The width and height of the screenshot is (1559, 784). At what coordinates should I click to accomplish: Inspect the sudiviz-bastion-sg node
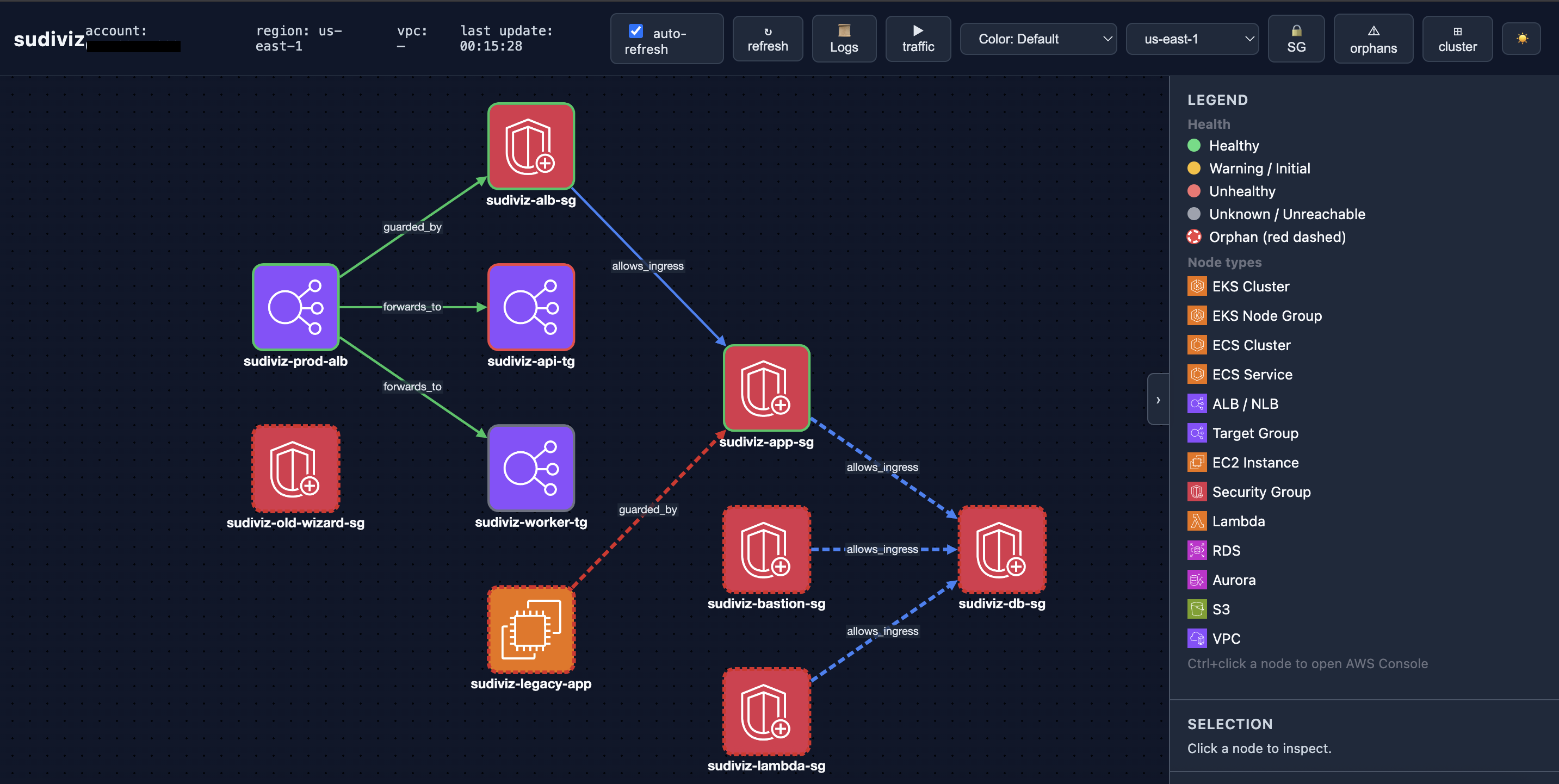(766, 549)
